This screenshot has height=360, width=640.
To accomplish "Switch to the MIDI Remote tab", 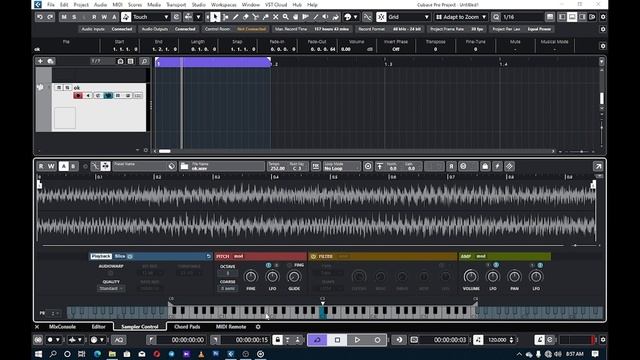I will pos(231,327).
